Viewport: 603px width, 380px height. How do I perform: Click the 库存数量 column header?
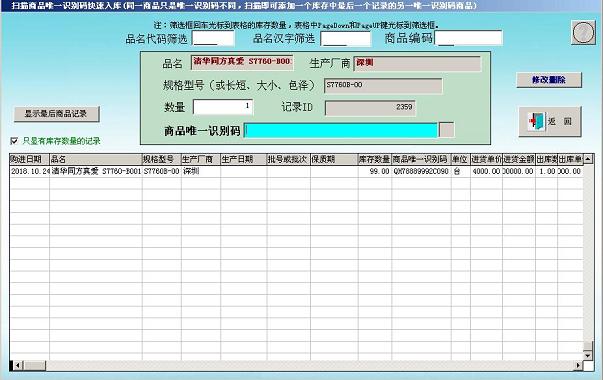[x=375, y=159]
